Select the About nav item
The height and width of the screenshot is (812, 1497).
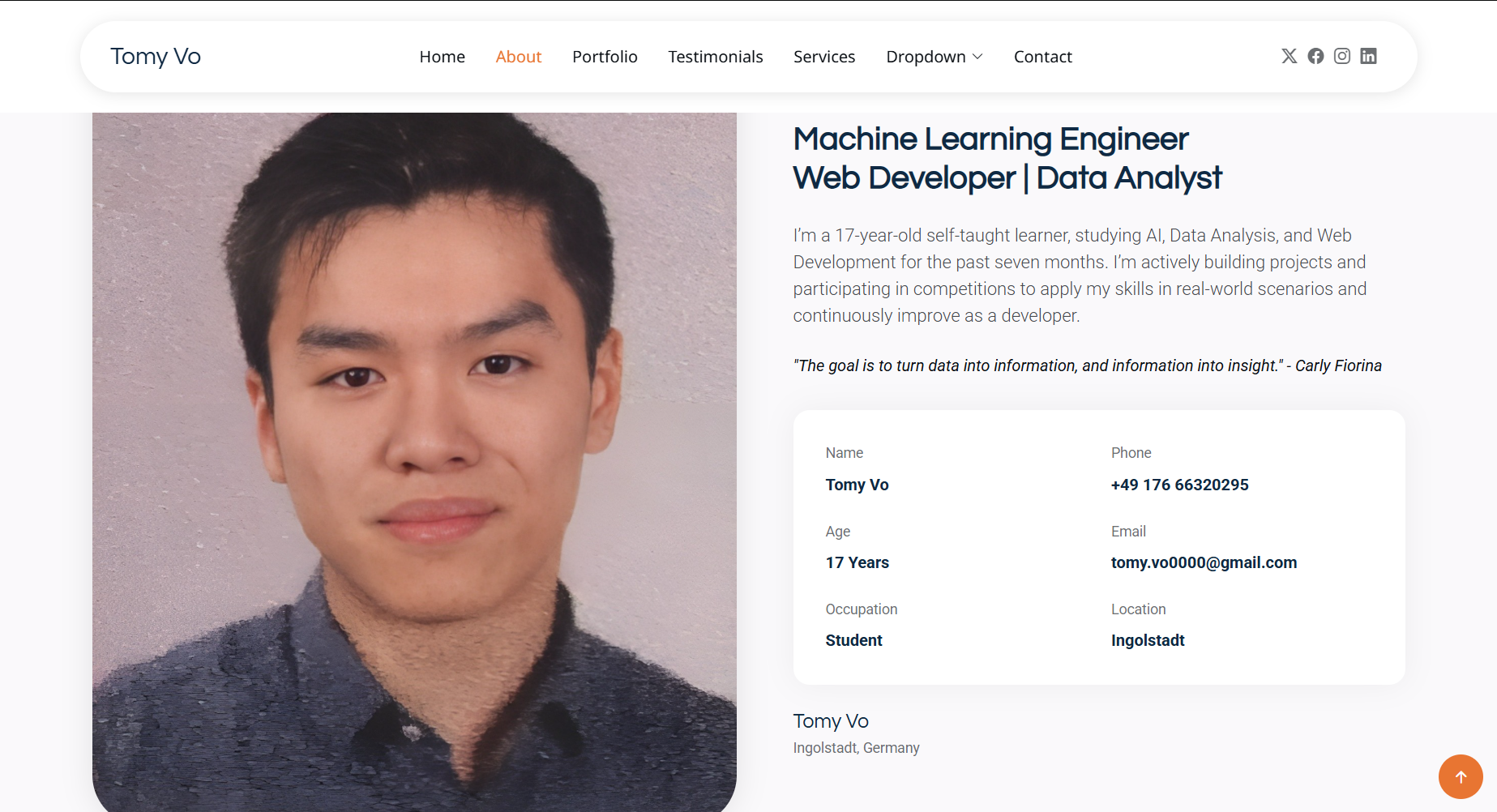[x=518, y=57]
